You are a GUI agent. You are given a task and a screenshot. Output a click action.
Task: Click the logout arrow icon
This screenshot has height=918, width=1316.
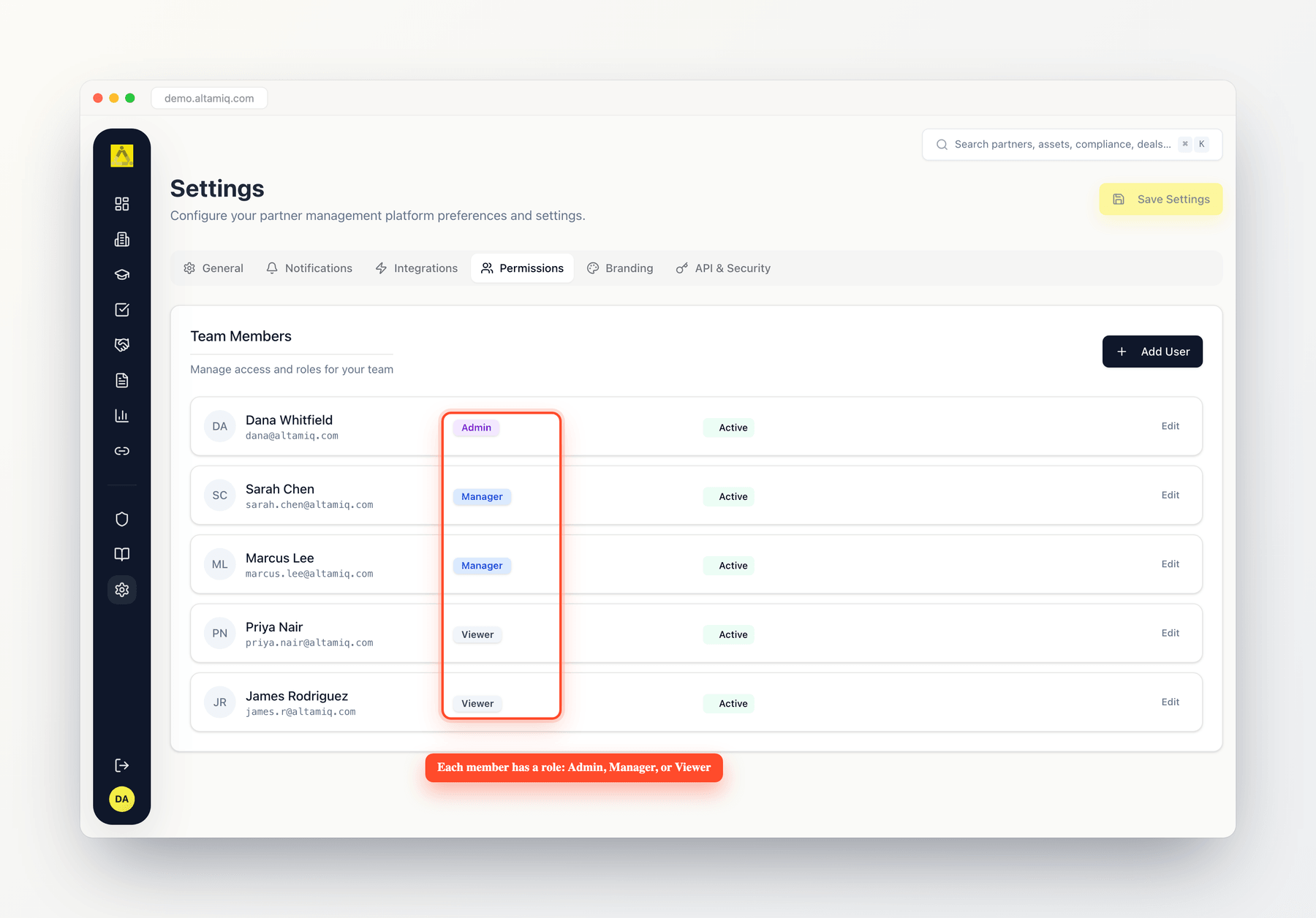(x=122, y=765)
